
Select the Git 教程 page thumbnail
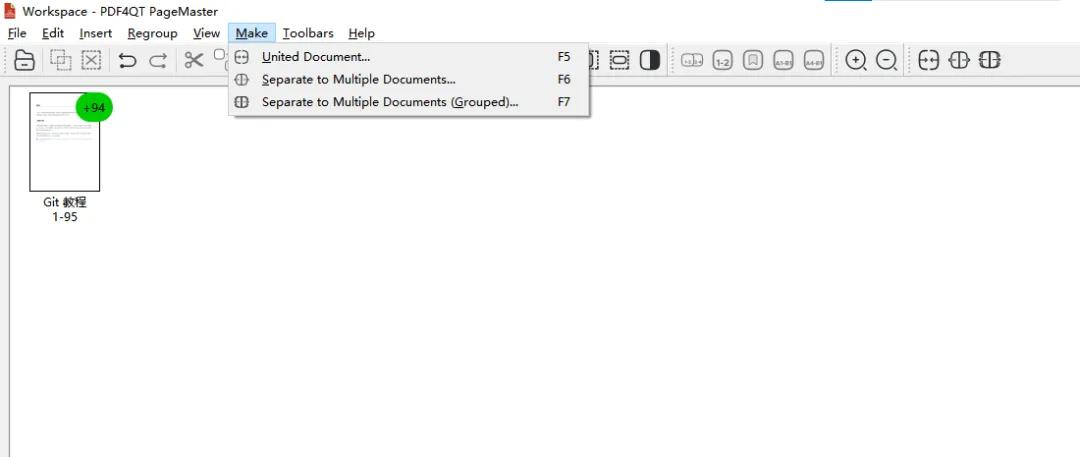pos(65,142)
